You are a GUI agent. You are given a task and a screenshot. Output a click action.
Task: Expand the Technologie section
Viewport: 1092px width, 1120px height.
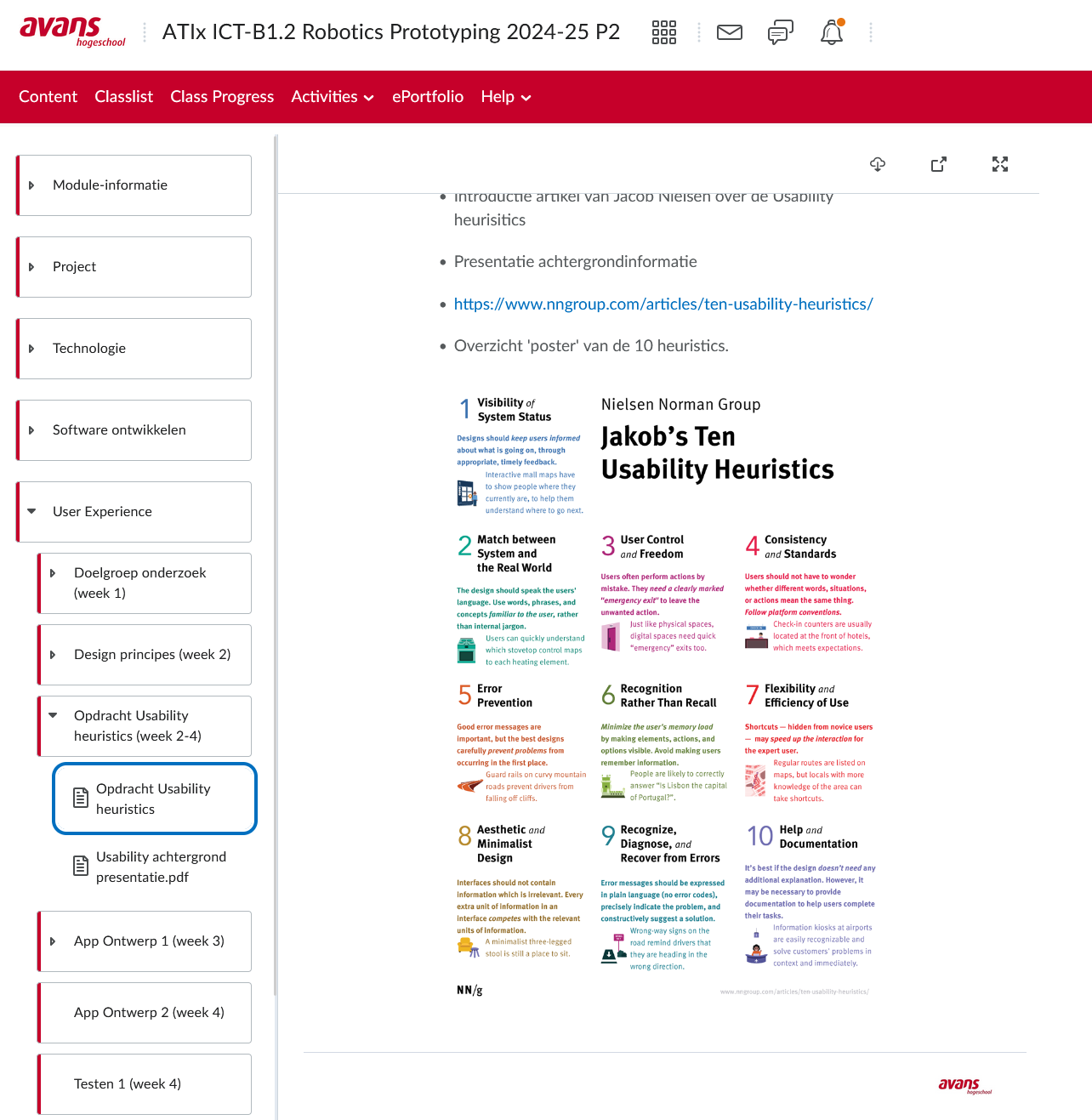point(31,349)
